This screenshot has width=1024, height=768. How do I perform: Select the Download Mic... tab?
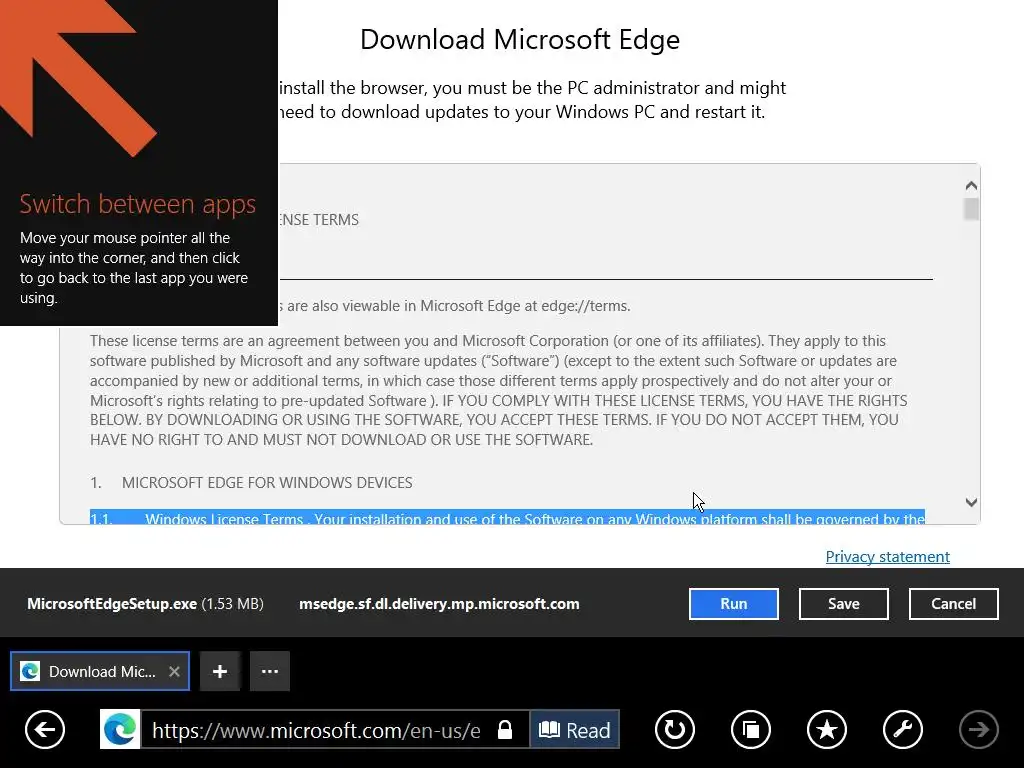click(x=100, y=671)
